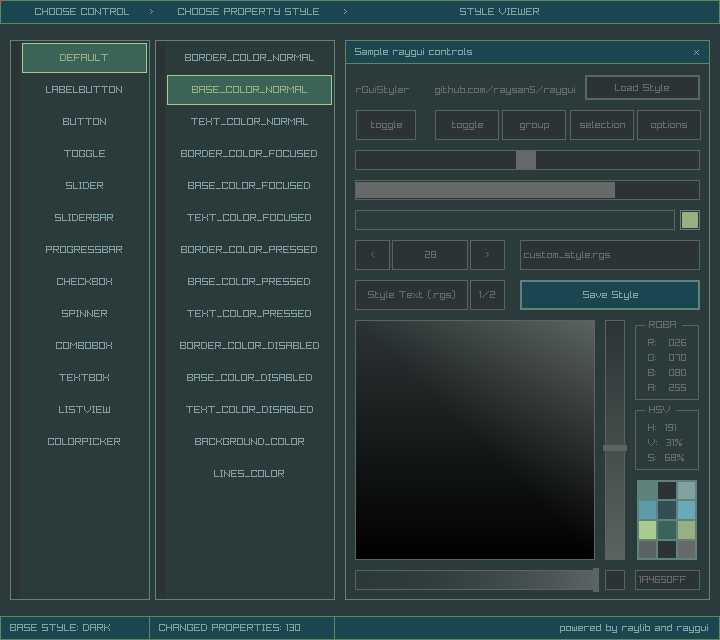Click the light green palette swatch
The image size is (720, 640).
(x=648, y=529)
